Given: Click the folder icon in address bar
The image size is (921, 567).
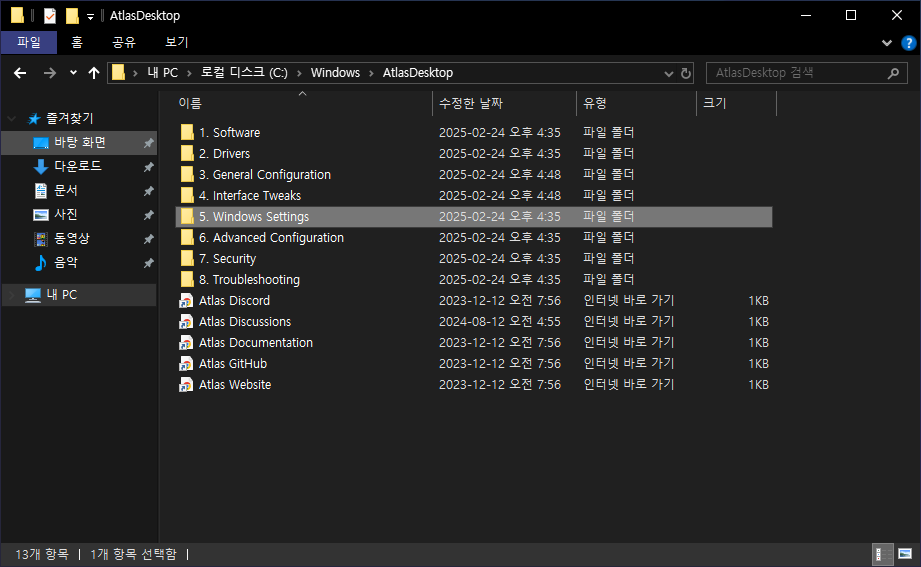Looking at the screenshot, I should [x=119, y=73].
